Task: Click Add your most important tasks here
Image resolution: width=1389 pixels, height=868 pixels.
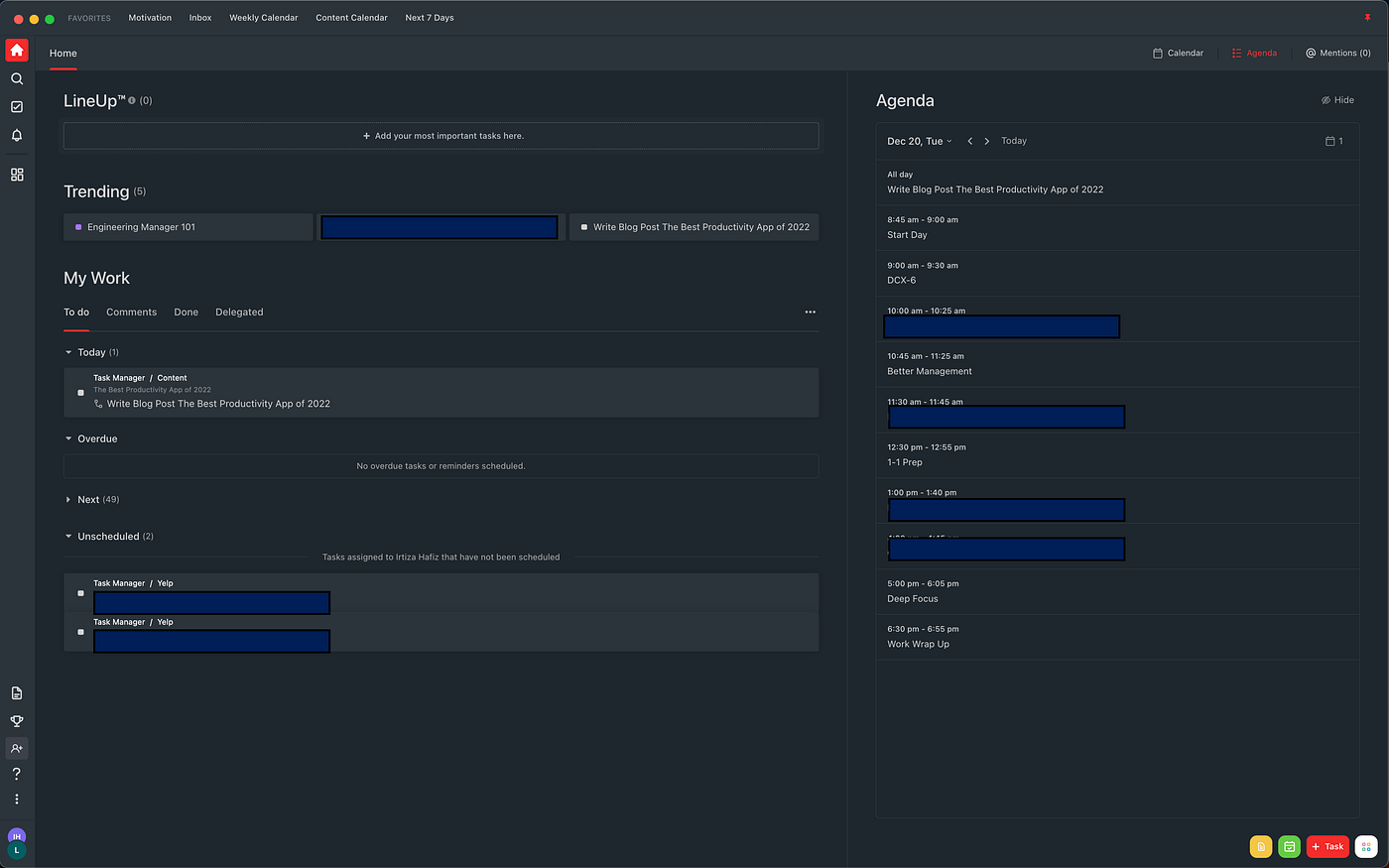Action: click(x=442, y=136)
